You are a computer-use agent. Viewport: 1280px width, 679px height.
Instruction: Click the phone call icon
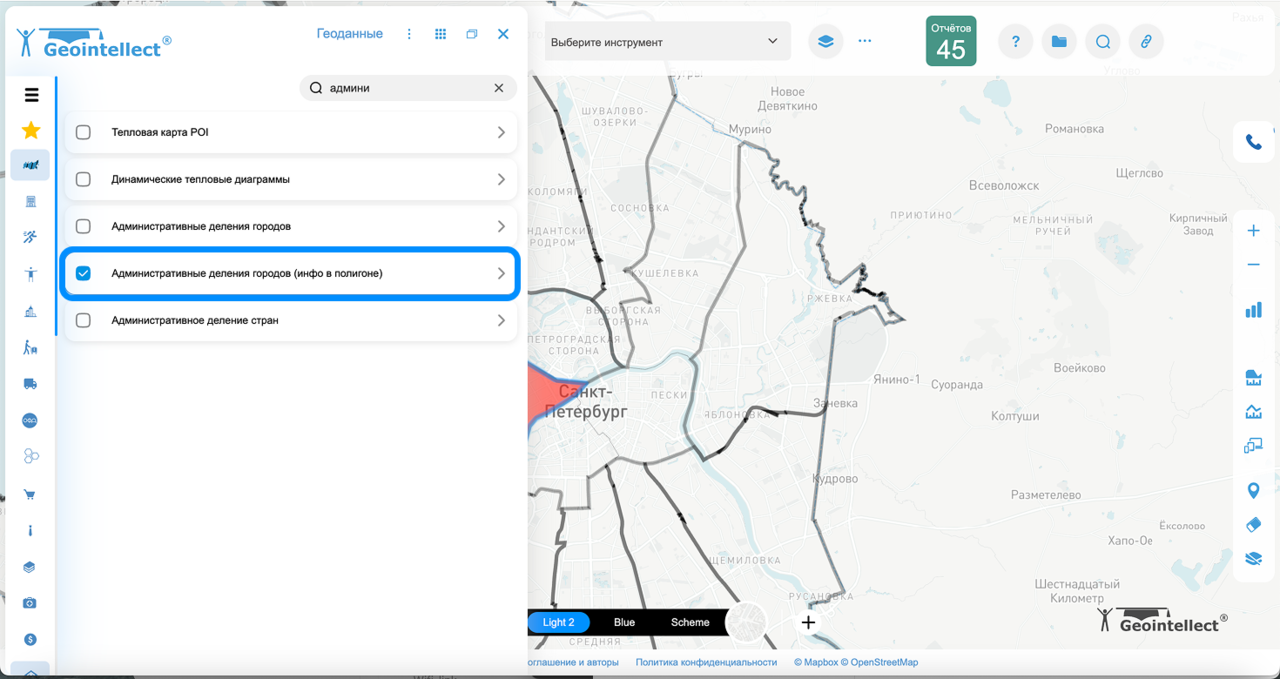1253,143
